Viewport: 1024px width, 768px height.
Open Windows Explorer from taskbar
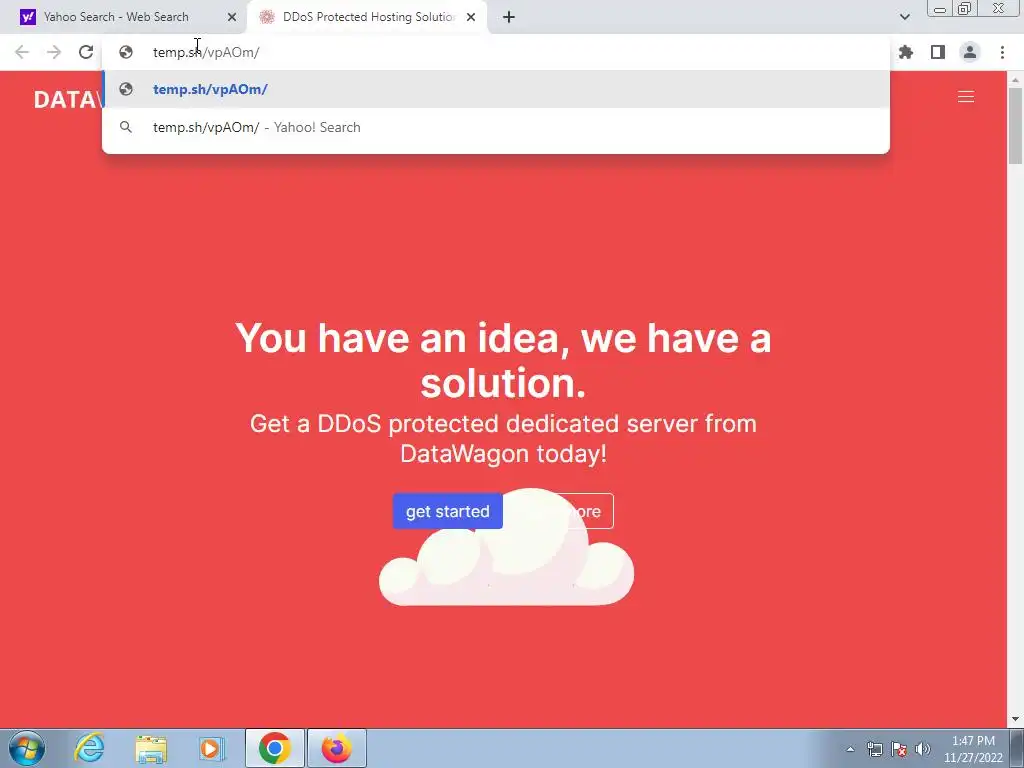(151, 748)
